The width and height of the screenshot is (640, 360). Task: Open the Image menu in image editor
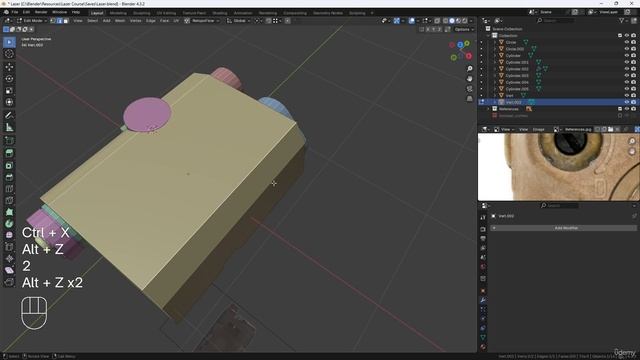click(538, 129)
